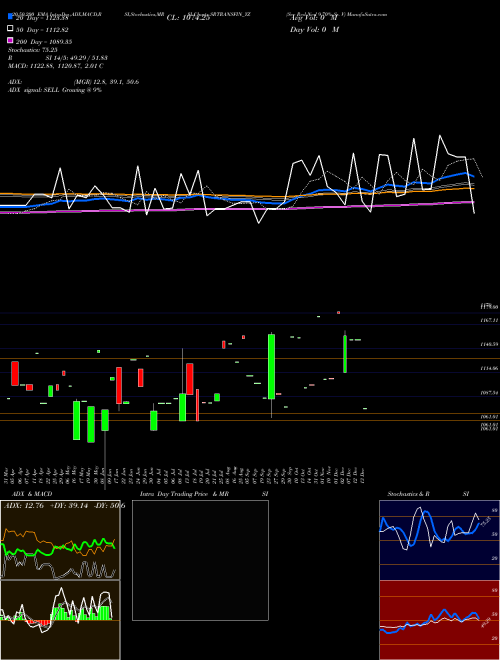
Task: Click the 'Day Vol: 0 M' text
Action: click(314, 29)
